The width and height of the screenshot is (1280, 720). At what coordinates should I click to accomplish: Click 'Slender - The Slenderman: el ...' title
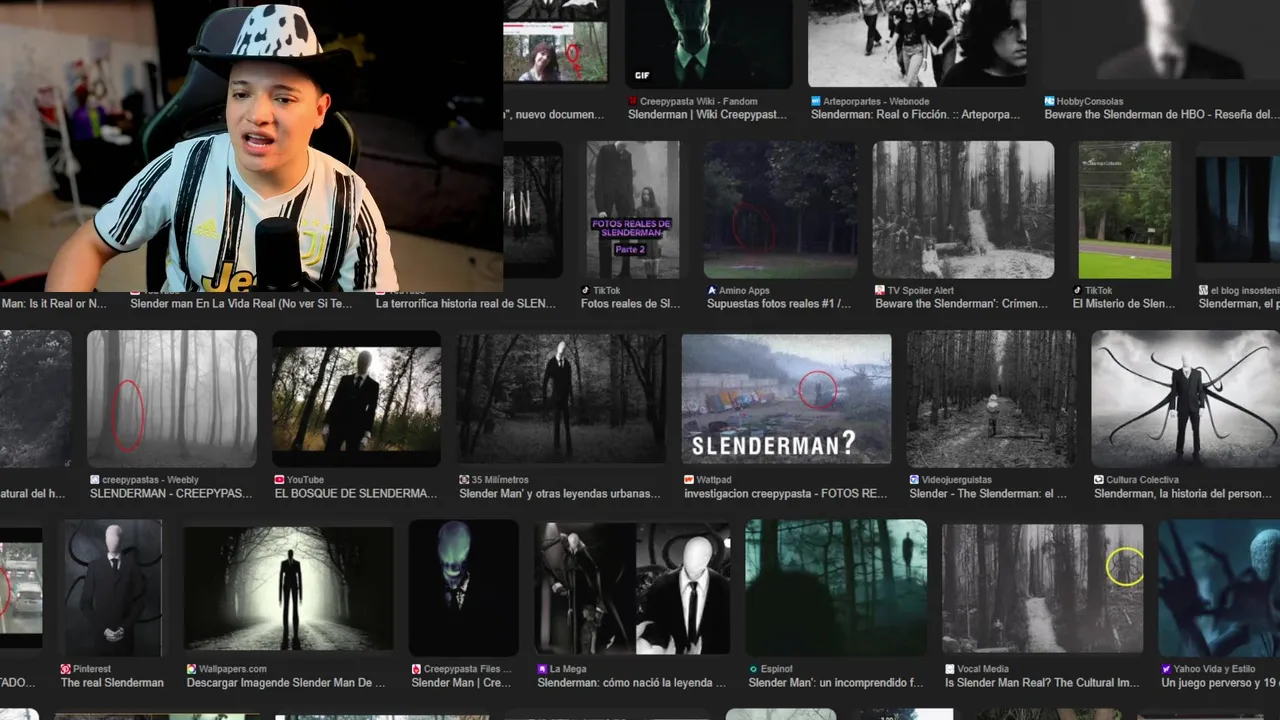coord(988,494)
